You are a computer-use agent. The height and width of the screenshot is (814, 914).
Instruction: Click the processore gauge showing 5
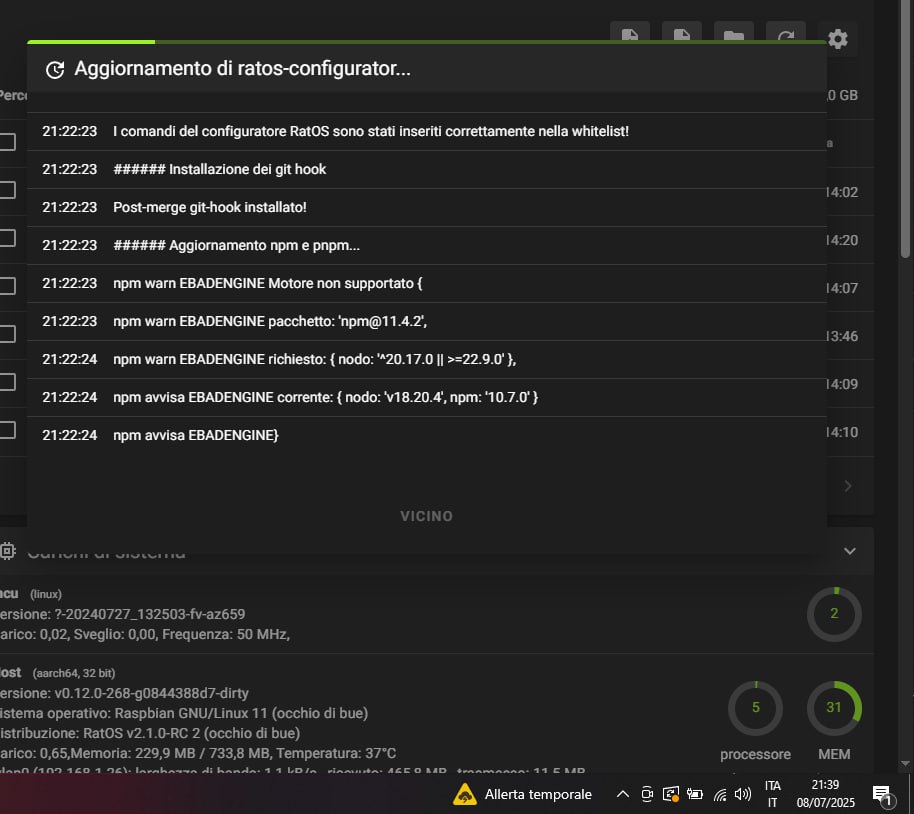click(755, 708)
